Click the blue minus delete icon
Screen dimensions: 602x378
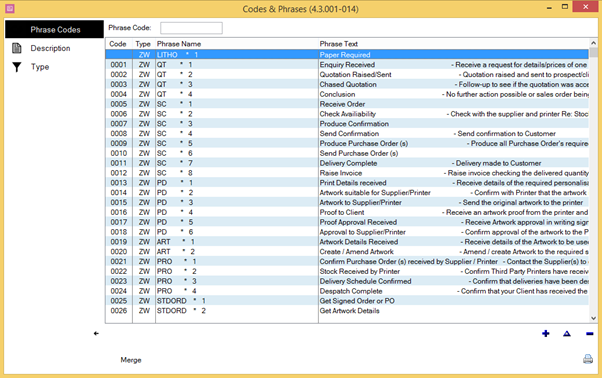tap(589, 334)
